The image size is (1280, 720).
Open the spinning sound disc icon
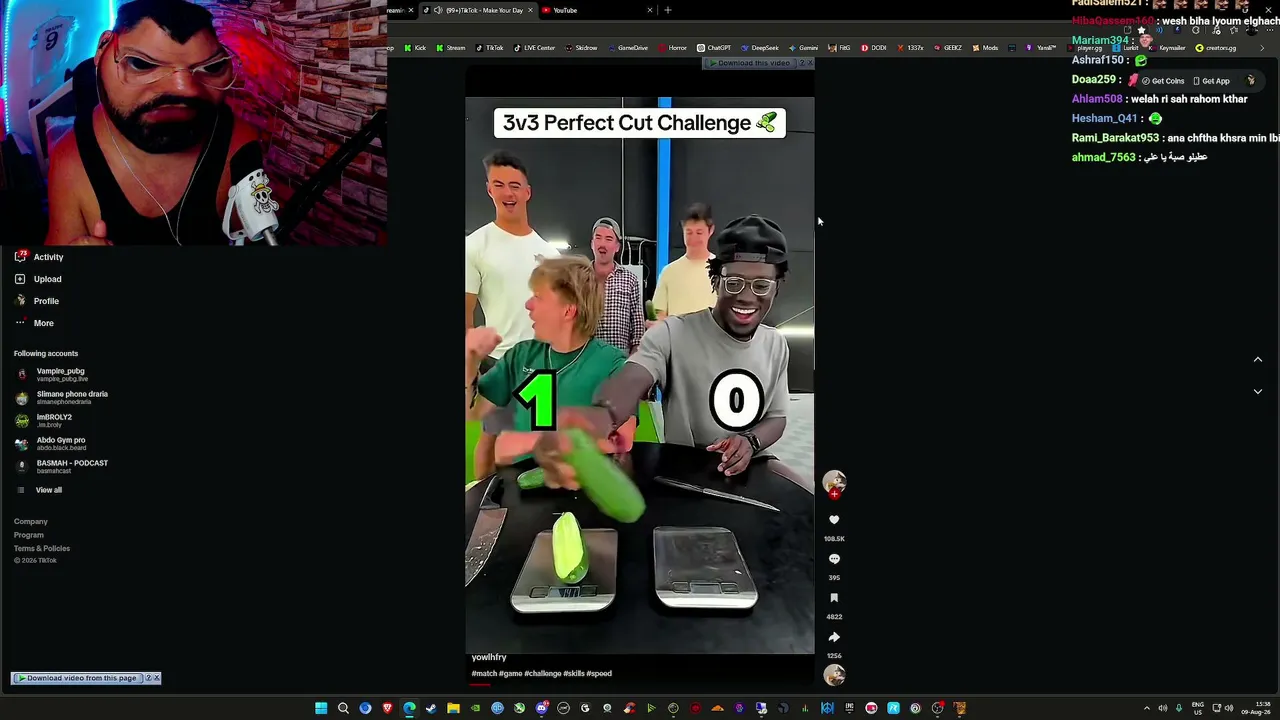click(x=834, y=675)
